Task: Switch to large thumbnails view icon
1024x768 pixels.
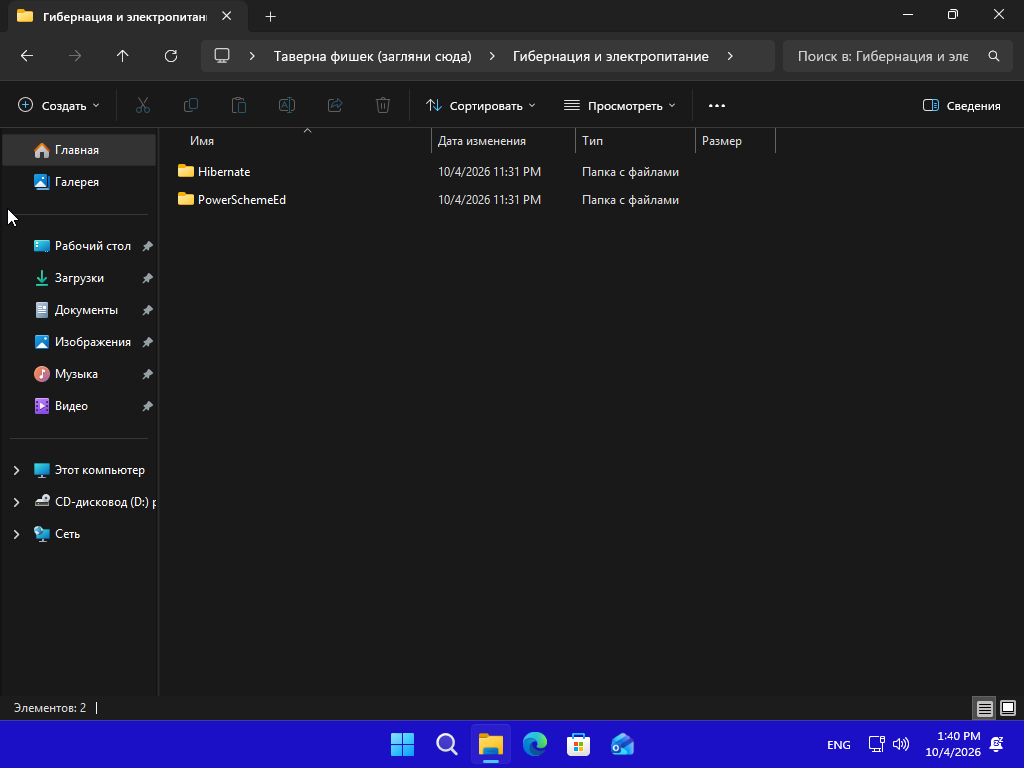Action: (1008, 708)
